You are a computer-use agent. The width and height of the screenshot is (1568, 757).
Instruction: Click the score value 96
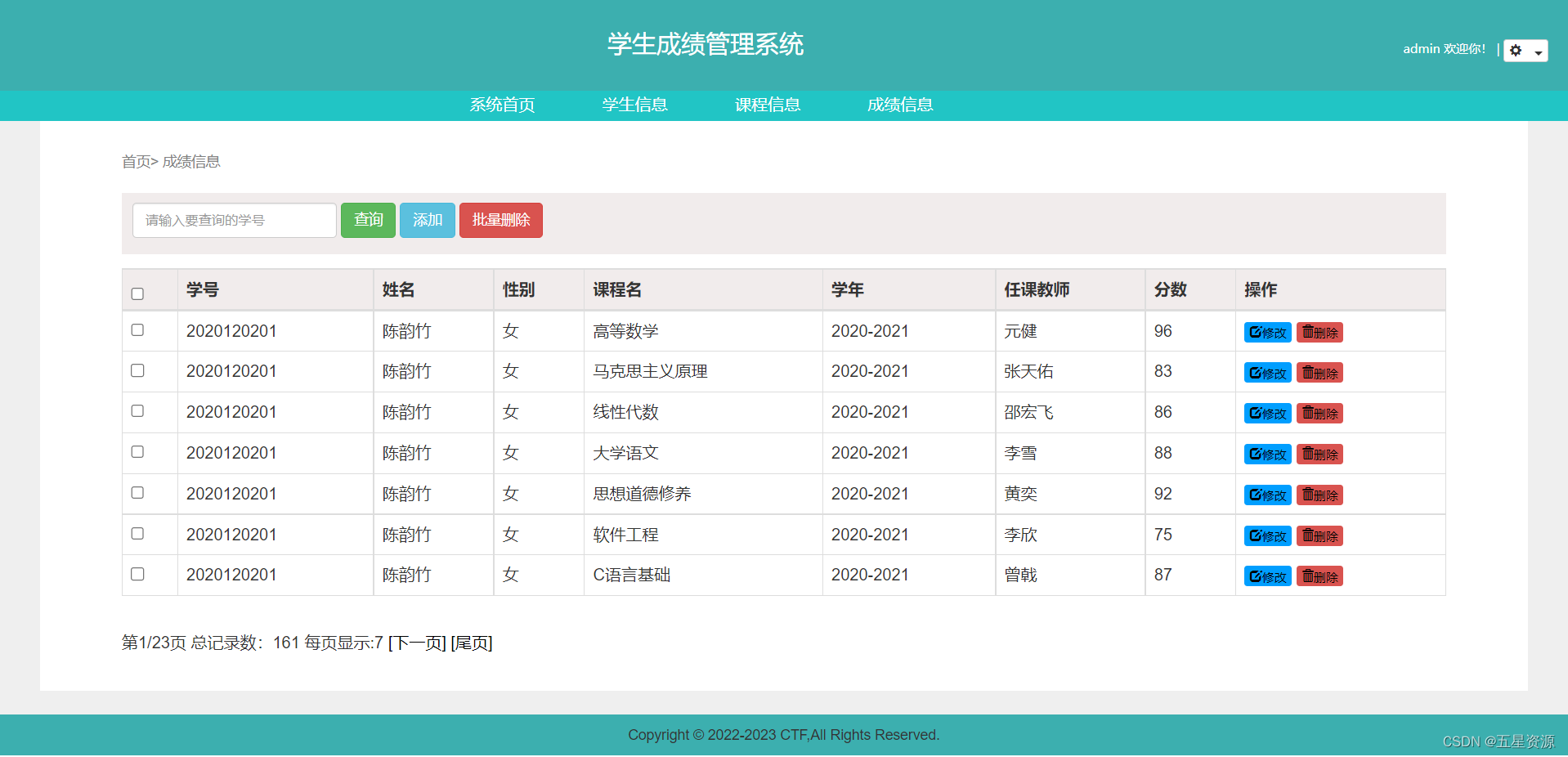click(1163, 331)
